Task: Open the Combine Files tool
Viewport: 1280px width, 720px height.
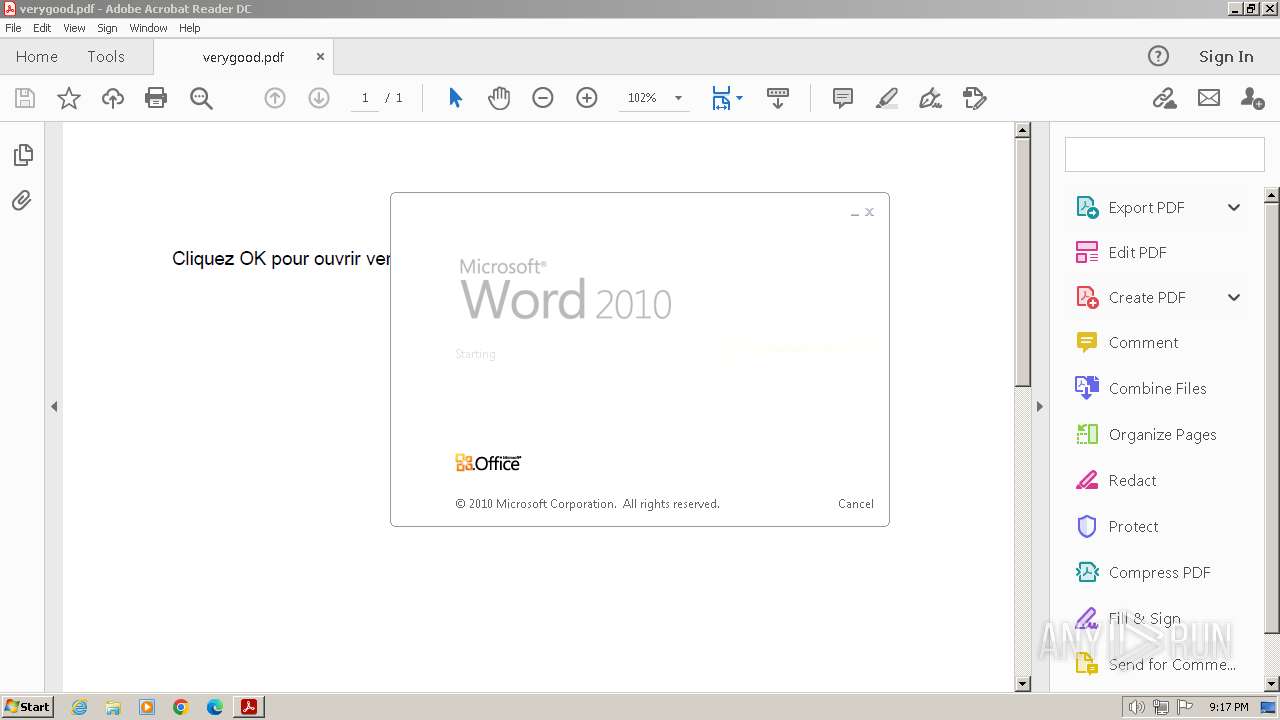Action: 1157,389
